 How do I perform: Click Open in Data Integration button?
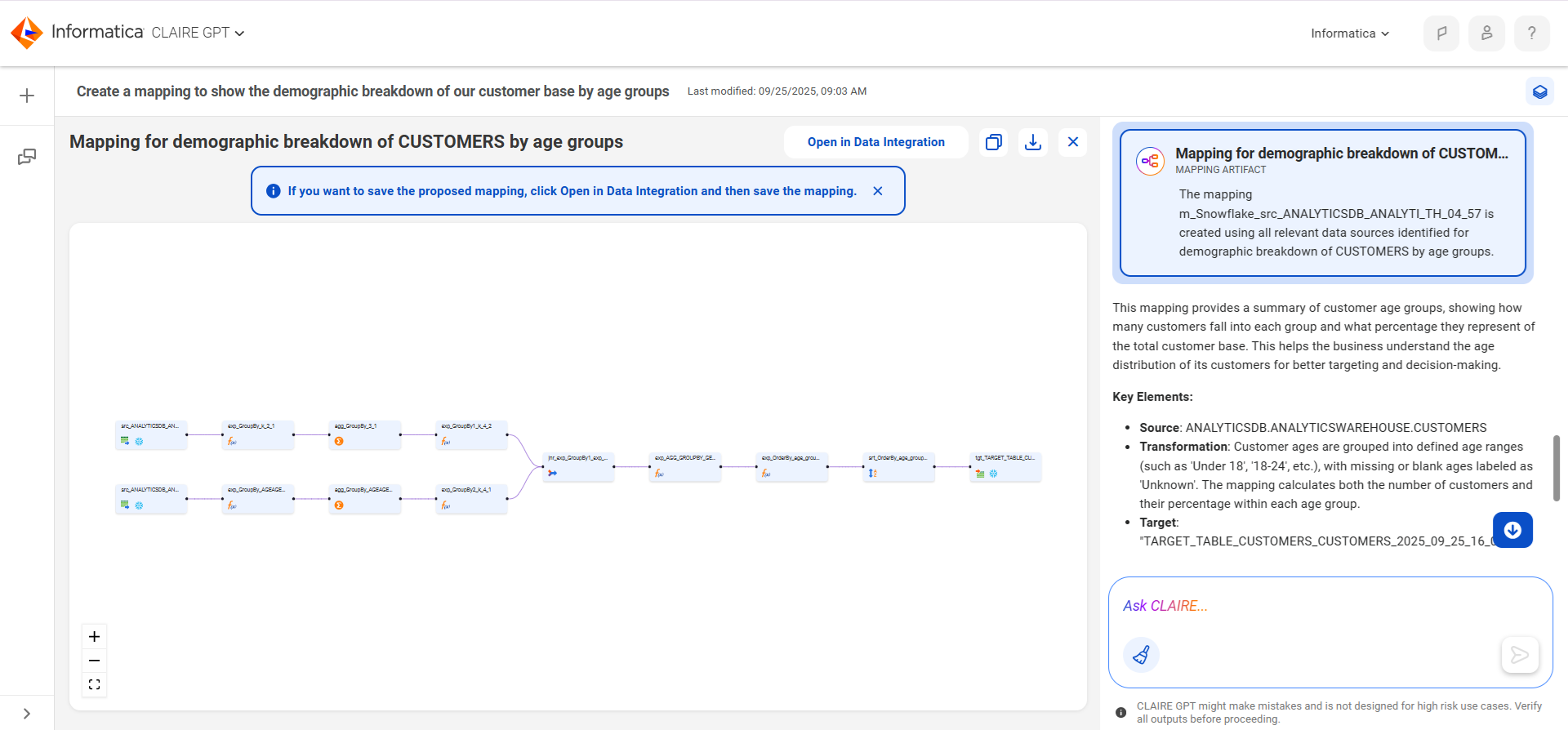coord(876,142)
